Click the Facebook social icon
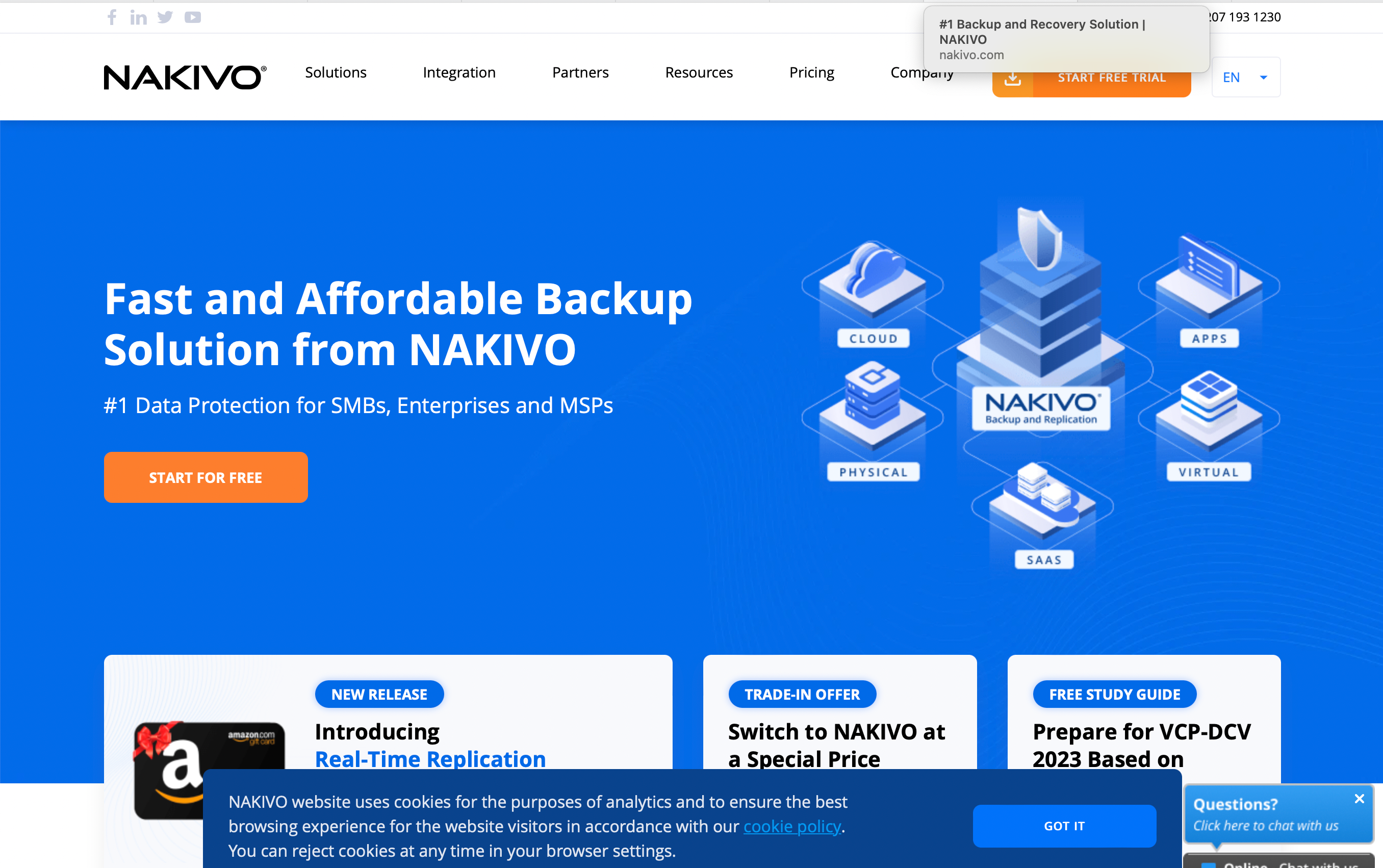 click(111, 17)
